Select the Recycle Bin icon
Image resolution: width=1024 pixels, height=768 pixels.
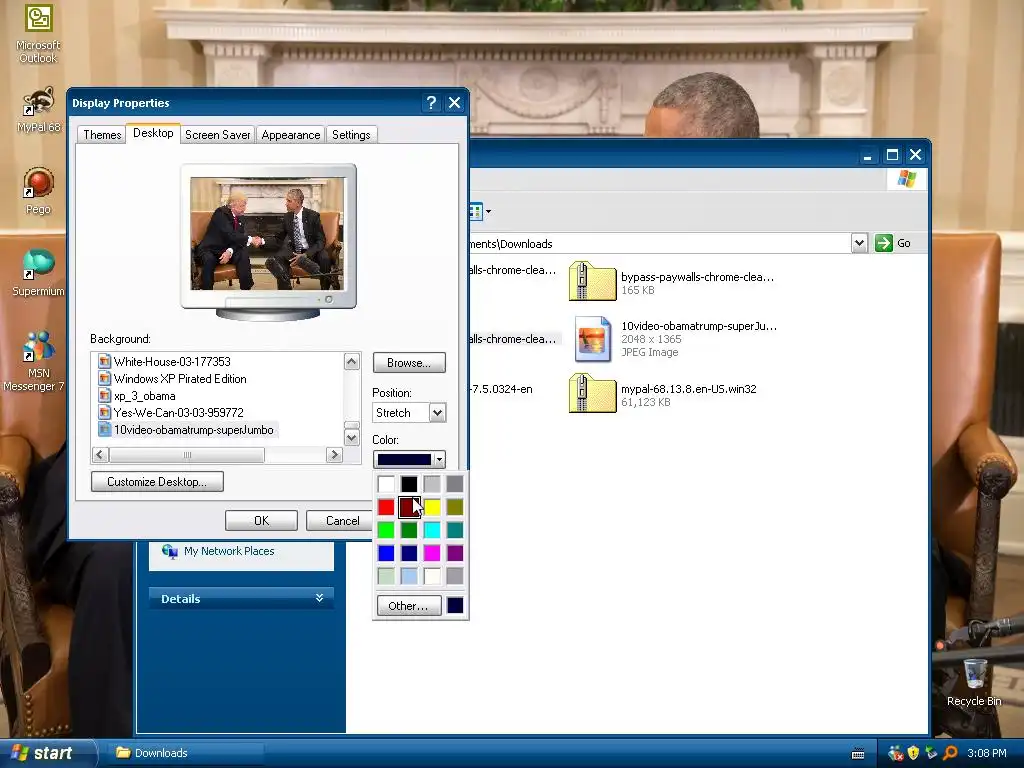974,682
